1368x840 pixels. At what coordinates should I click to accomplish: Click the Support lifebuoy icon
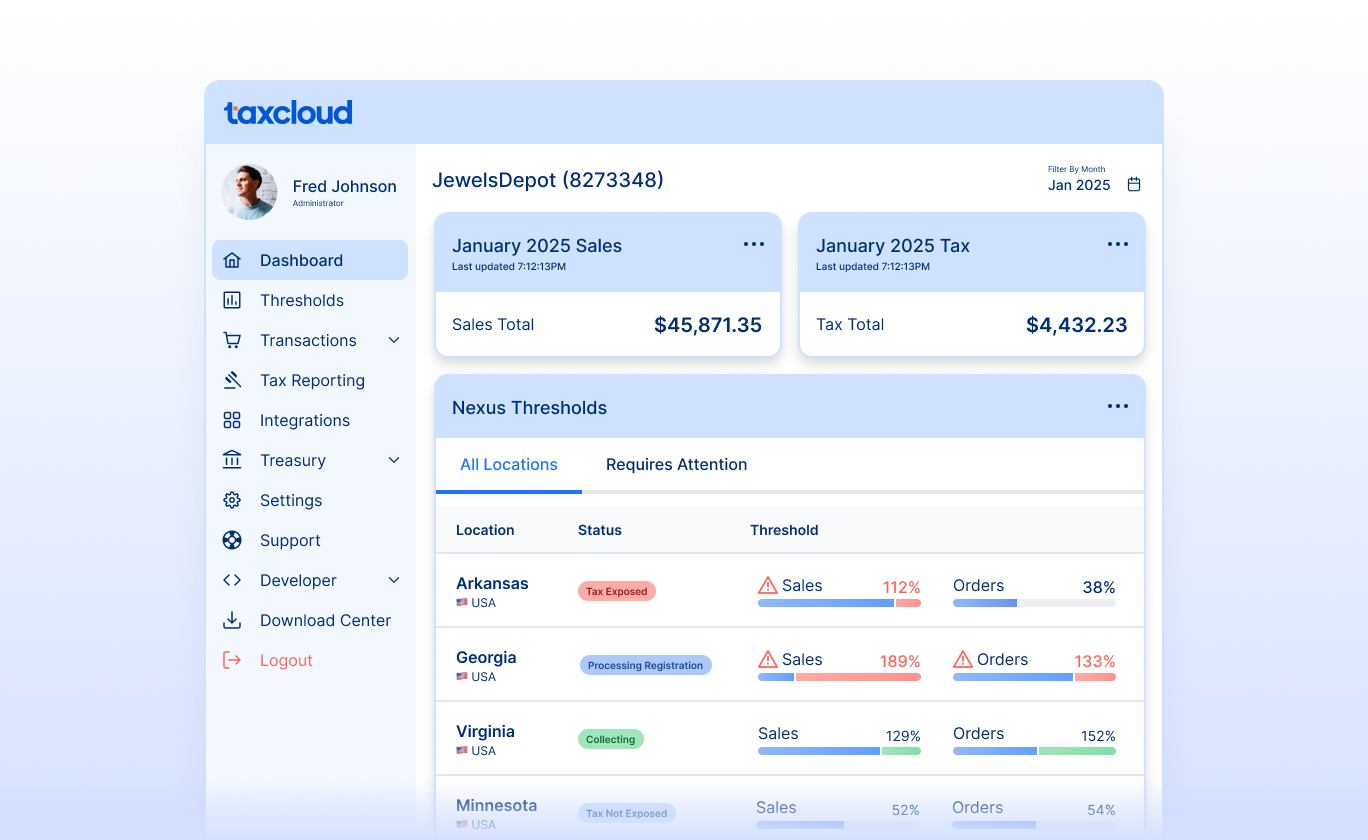tap(232, 540)
